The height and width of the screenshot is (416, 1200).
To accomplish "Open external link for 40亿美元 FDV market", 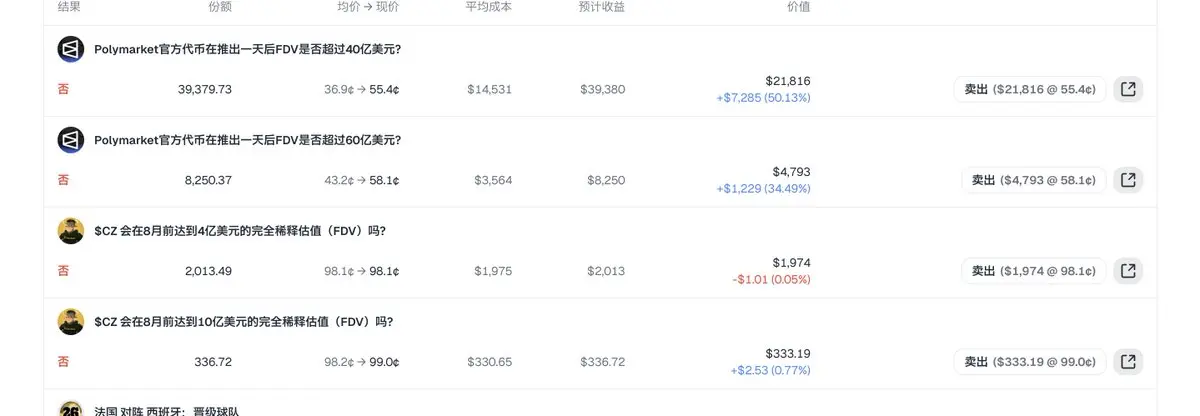I will pos(1128,89).
